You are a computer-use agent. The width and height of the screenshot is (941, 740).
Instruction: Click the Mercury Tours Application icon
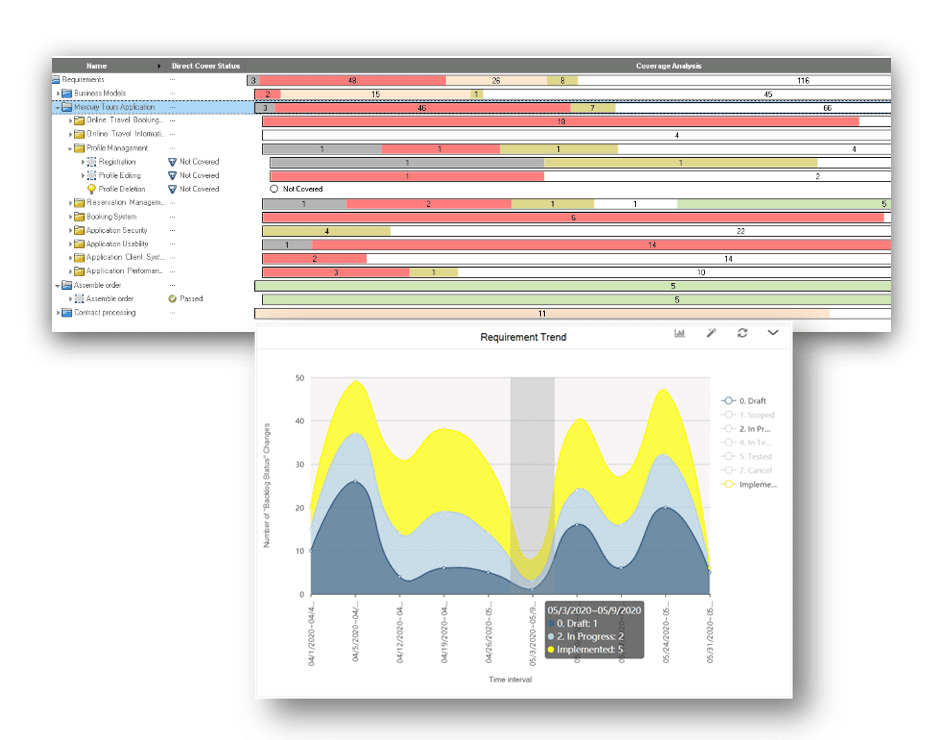[67, 107]
